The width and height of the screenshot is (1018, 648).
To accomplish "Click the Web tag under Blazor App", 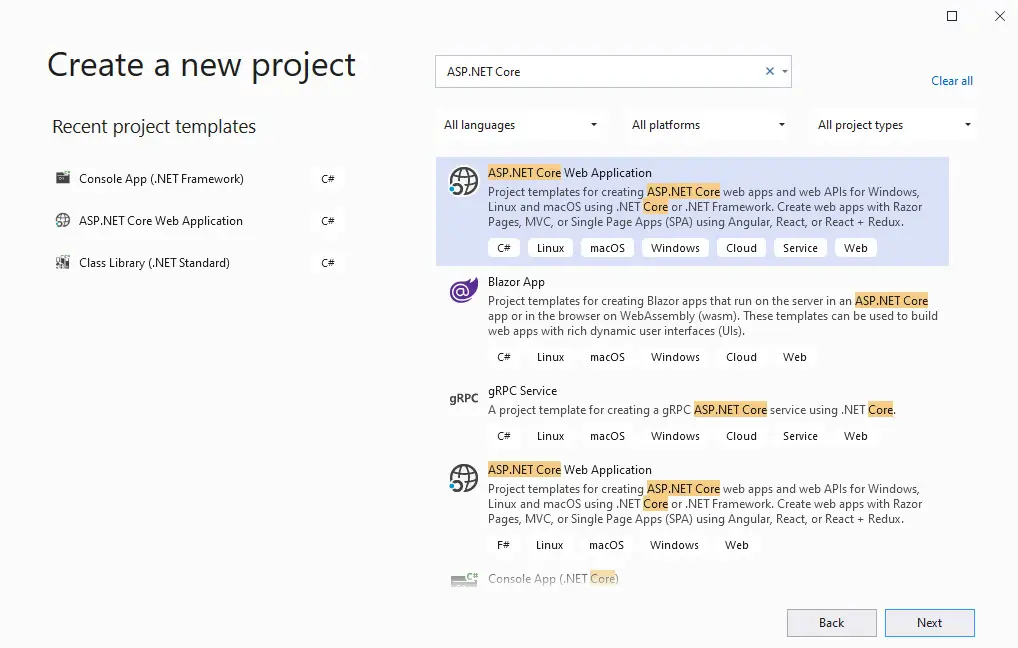I will point(795,357).
